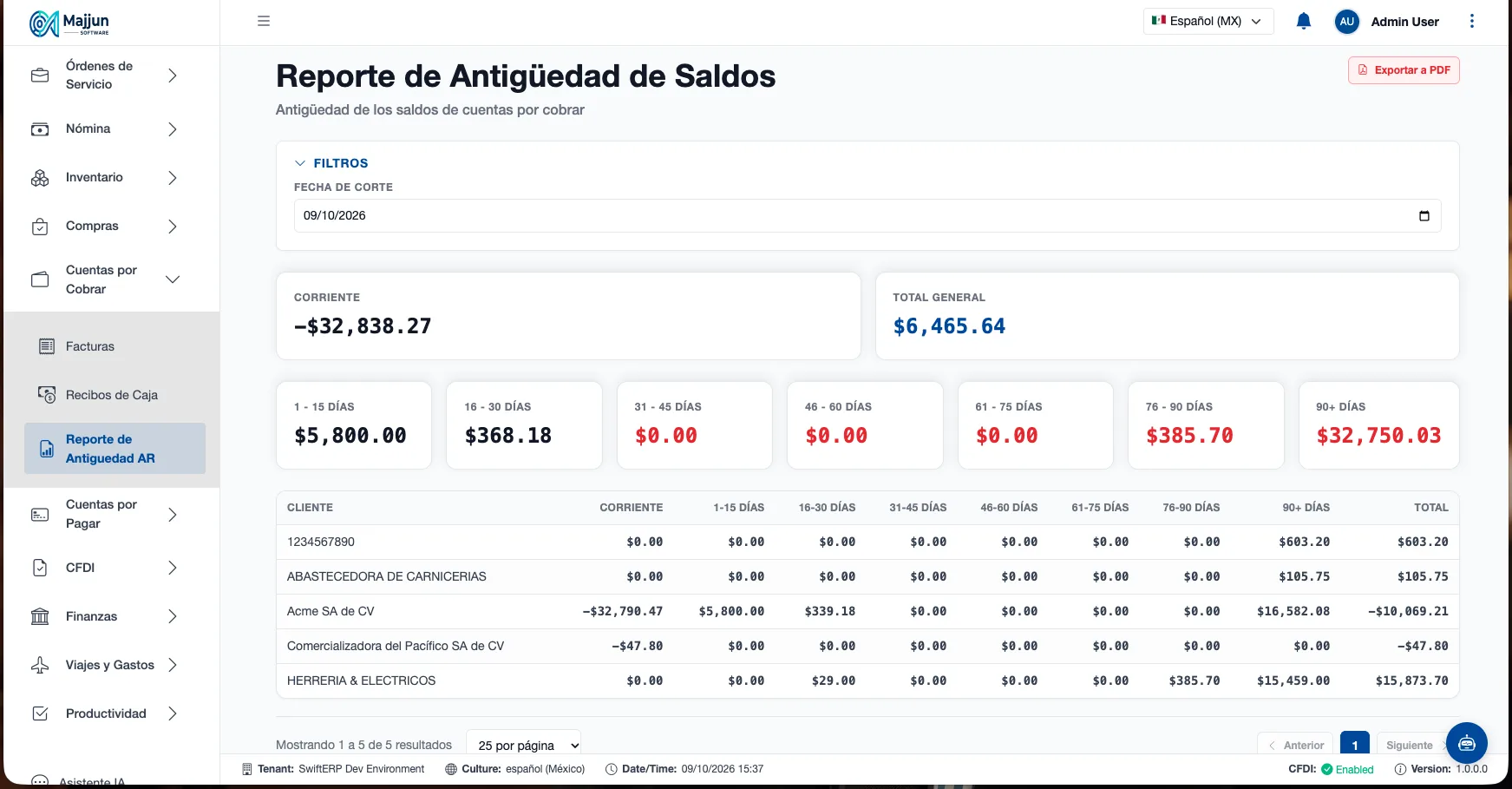Click the Finanzas bank icon
The width and height of the screenshot is (1512, 789).
click(x=40, y=616)
